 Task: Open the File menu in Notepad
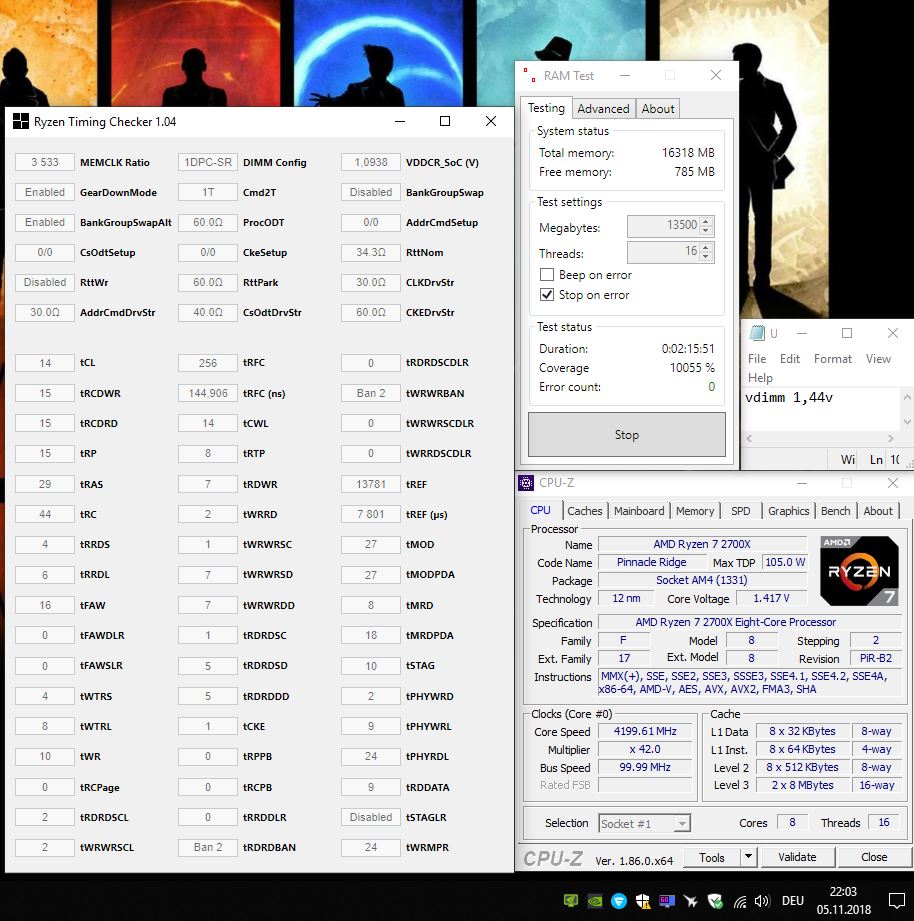coord(757,358)
